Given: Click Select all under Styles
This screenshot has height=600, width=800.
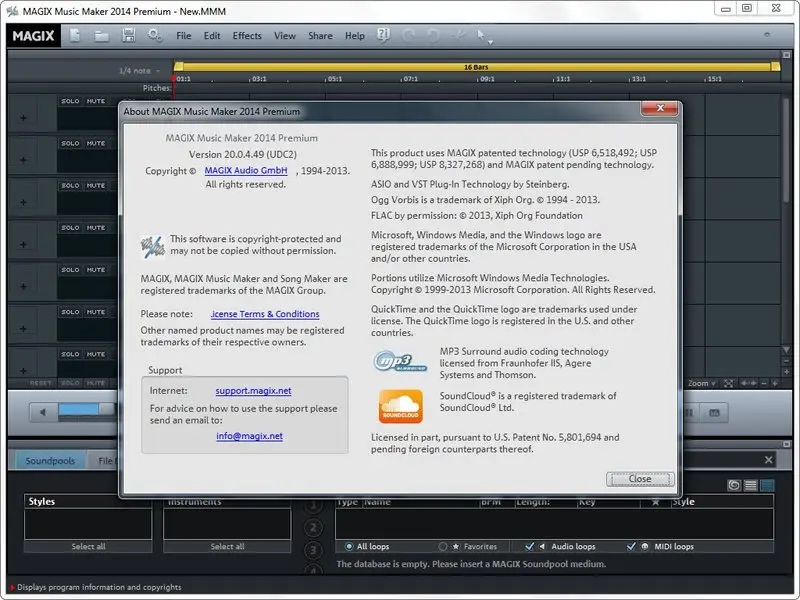Looking at the screenshot, I should pyautogui.click(x=88, y=546).
